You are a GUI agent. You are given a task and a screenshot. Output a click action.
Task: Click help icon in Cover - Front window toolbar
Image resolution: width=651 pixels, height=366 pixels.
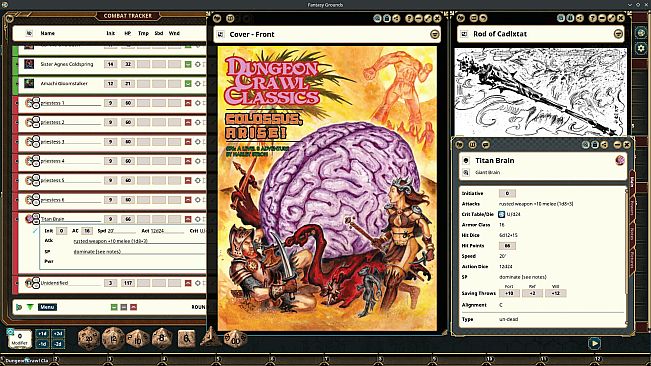coord(409,18)
